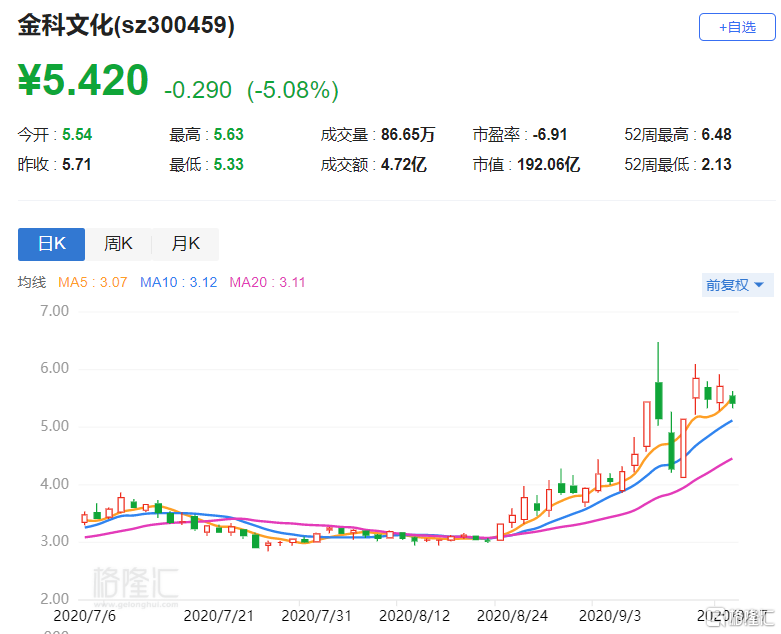Click 市值 value 192.06亿
The width and height of the screenshot is (781, 634).
point(548,164)
